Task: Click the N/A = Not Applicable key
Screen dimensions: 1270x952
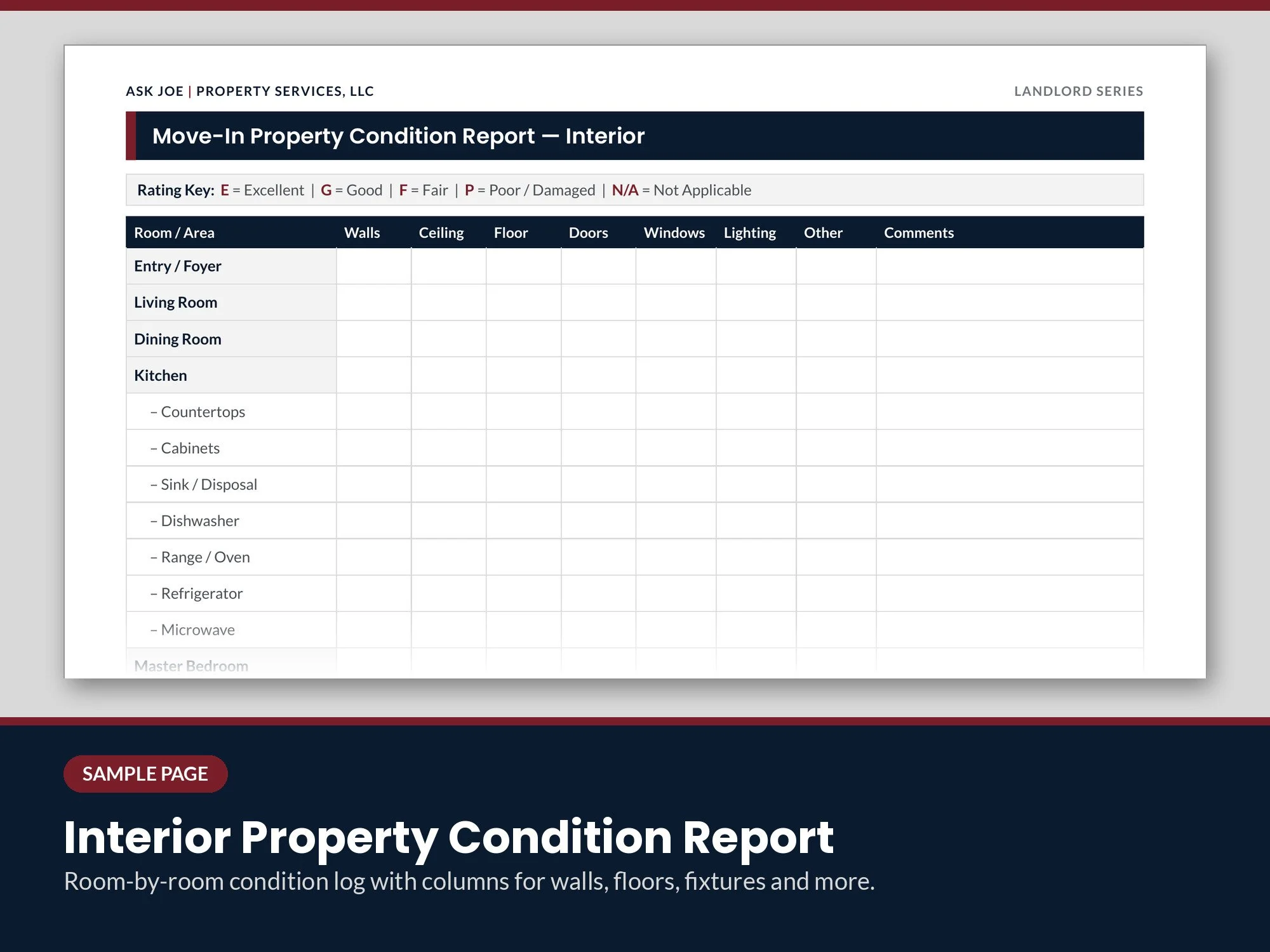Action: (x=681, y=190)
